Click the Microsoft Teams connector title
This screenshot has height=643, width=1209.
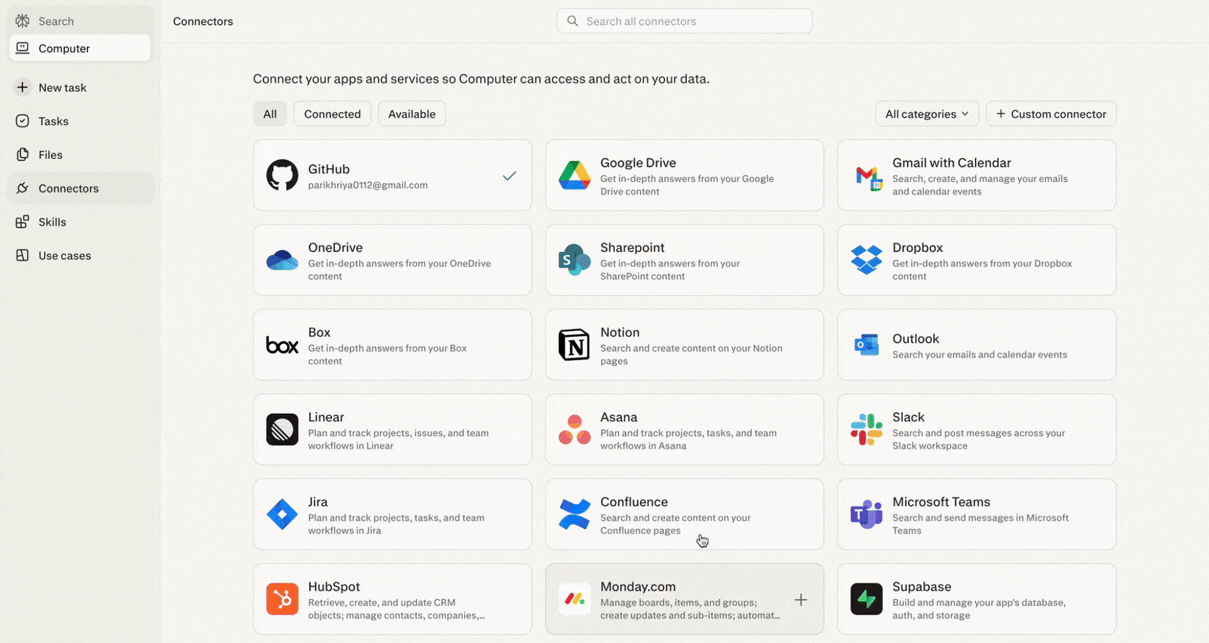[941, 502]
